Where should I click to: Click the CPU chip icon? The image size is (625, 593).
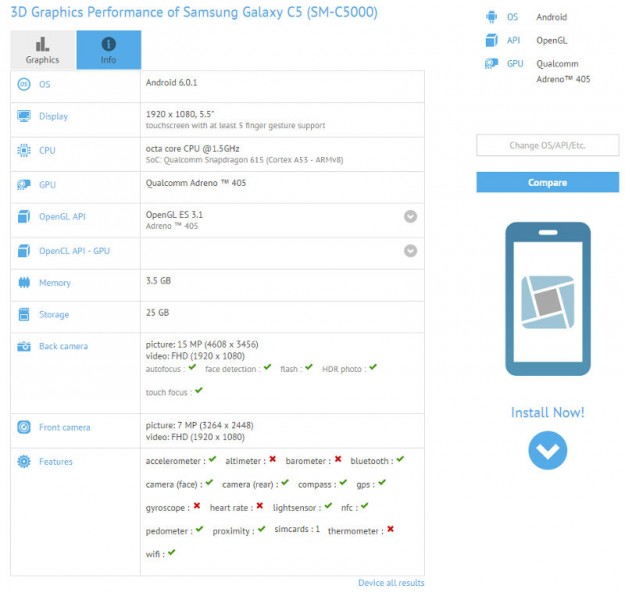[24, 151]
